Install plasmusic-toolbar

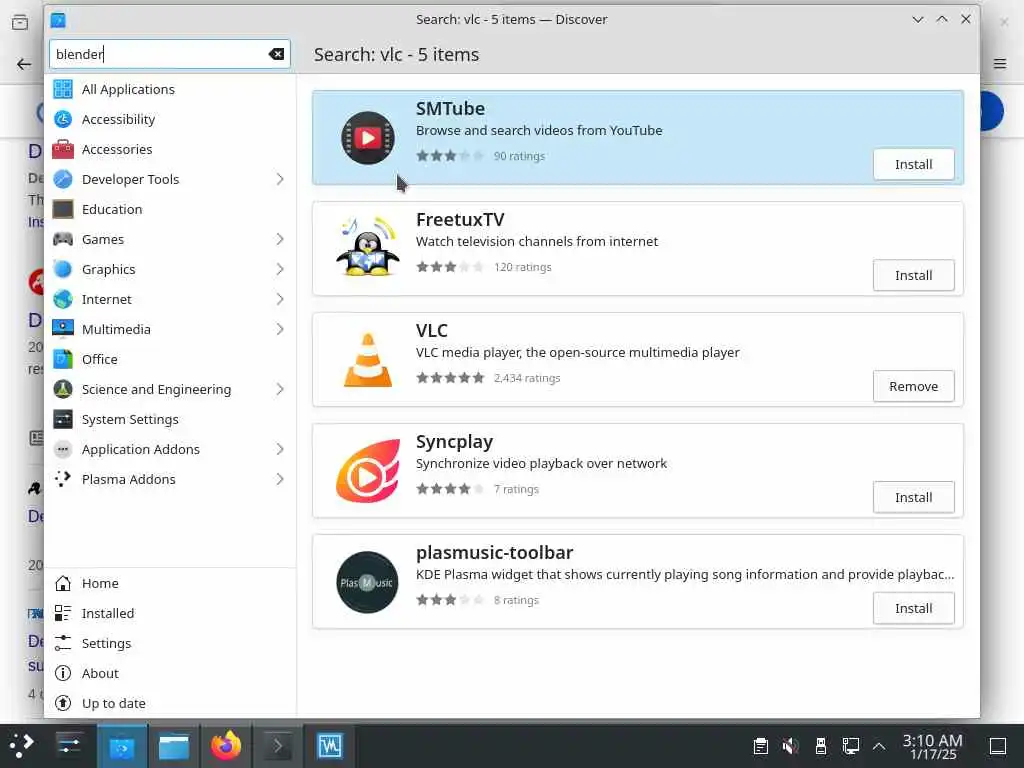click(x=913, y=609)
